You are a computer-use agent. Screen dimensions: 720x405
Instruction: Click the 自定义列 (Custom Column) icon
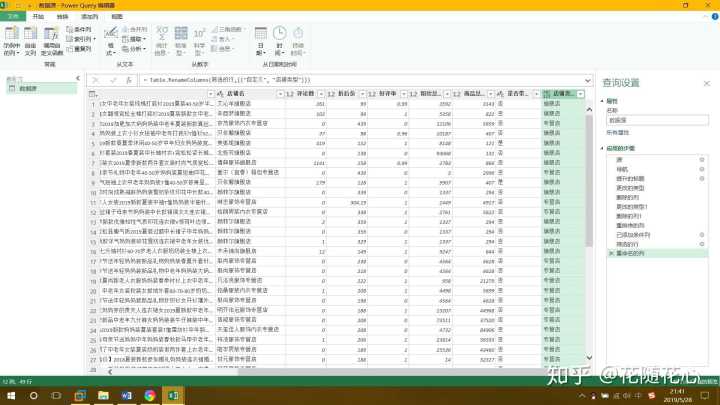(32, 32)
